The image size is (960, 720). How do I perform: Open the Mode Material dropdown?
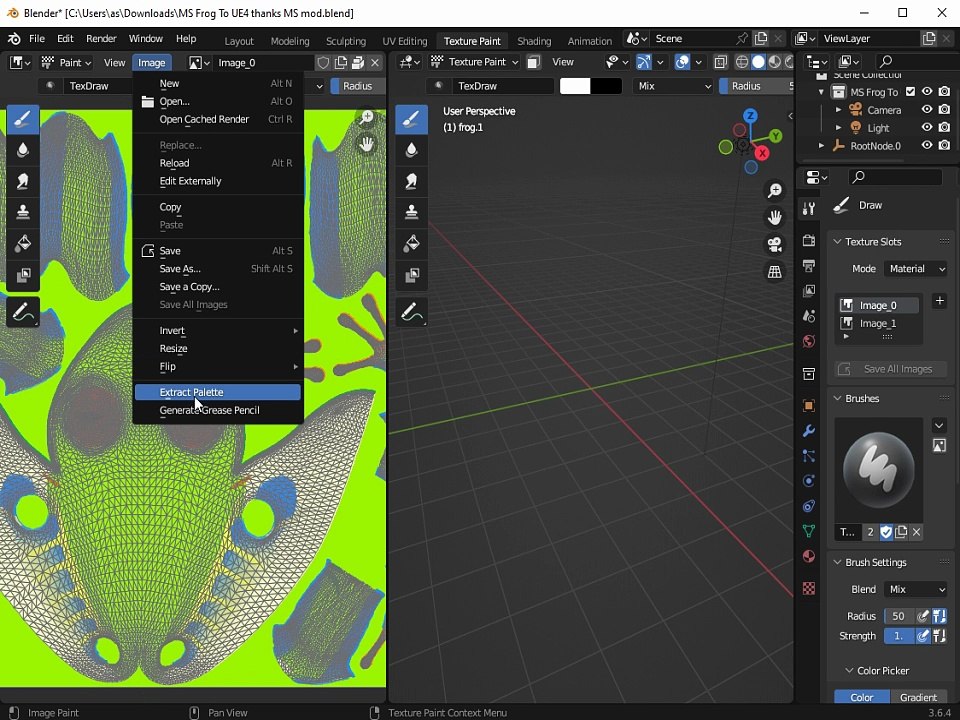click(916, 269)
